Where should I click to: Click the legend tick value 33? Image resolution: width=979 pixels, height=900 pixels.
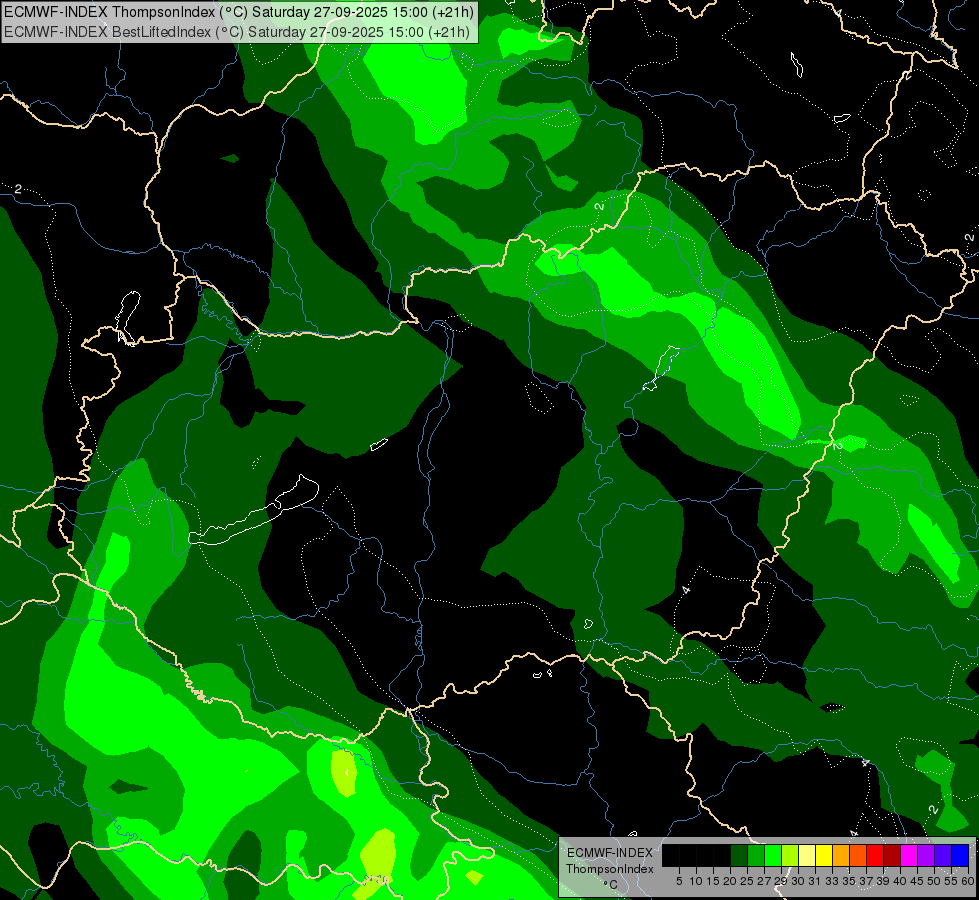tap(832, 881)
